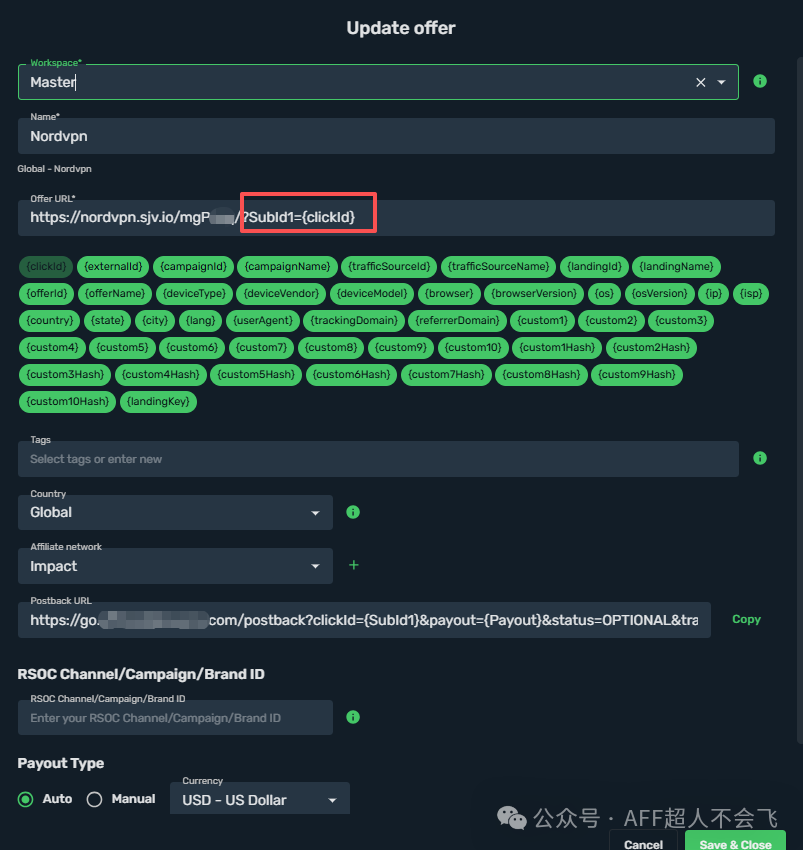Insert {browser} token
803x850 pixels.
[449, 294]
